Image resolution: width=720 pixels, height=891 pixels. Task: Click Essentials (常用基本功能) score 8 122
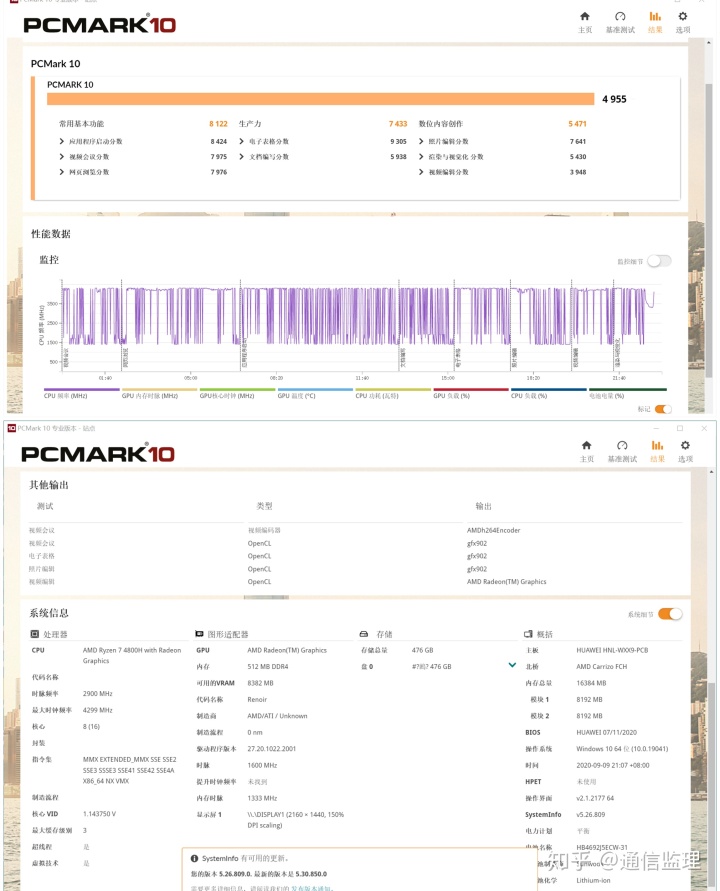coord(218,124)
